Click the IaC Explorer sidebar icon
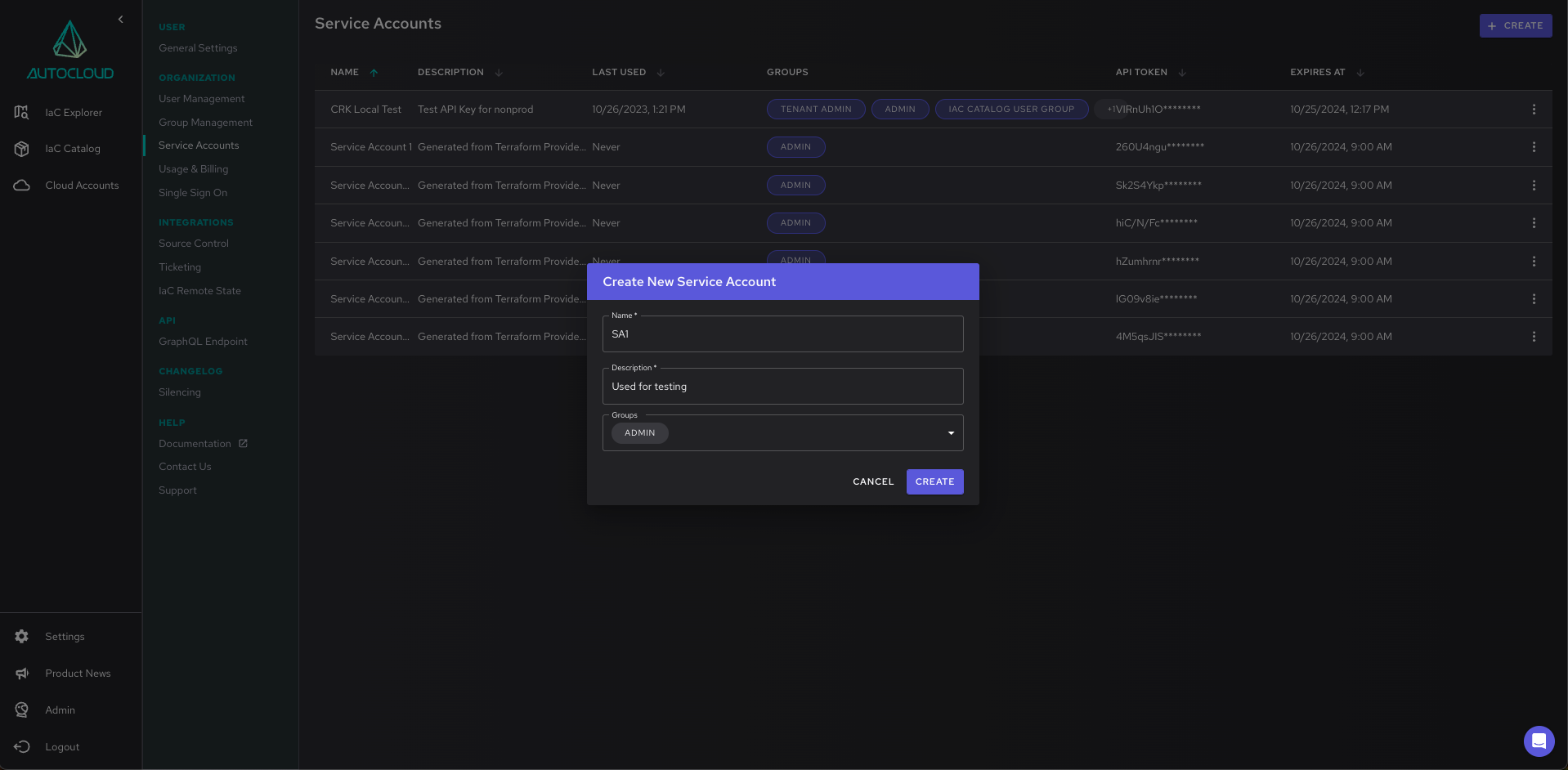1568x770 pixels. coord(22,112)
